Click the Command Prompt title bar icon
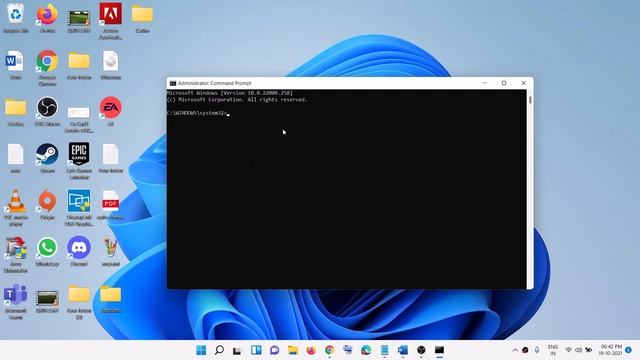 pyautogui.click(x=173, y=83)
